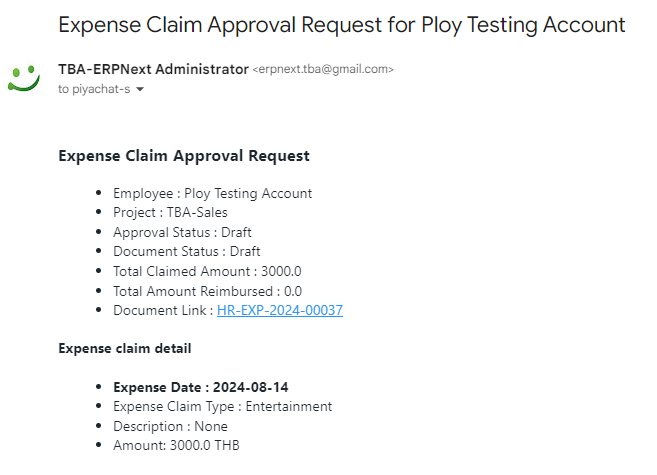This screenshot has height=475, width=657.
Task: Click the Total Claimed Amount : 3000.0 line
Action: click(x=207, y=271)
